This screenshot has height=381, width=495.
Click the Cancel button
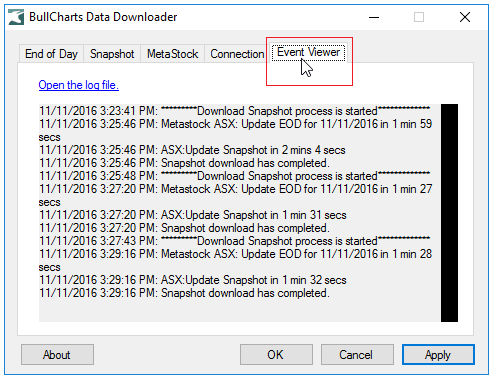coord(357,355)
